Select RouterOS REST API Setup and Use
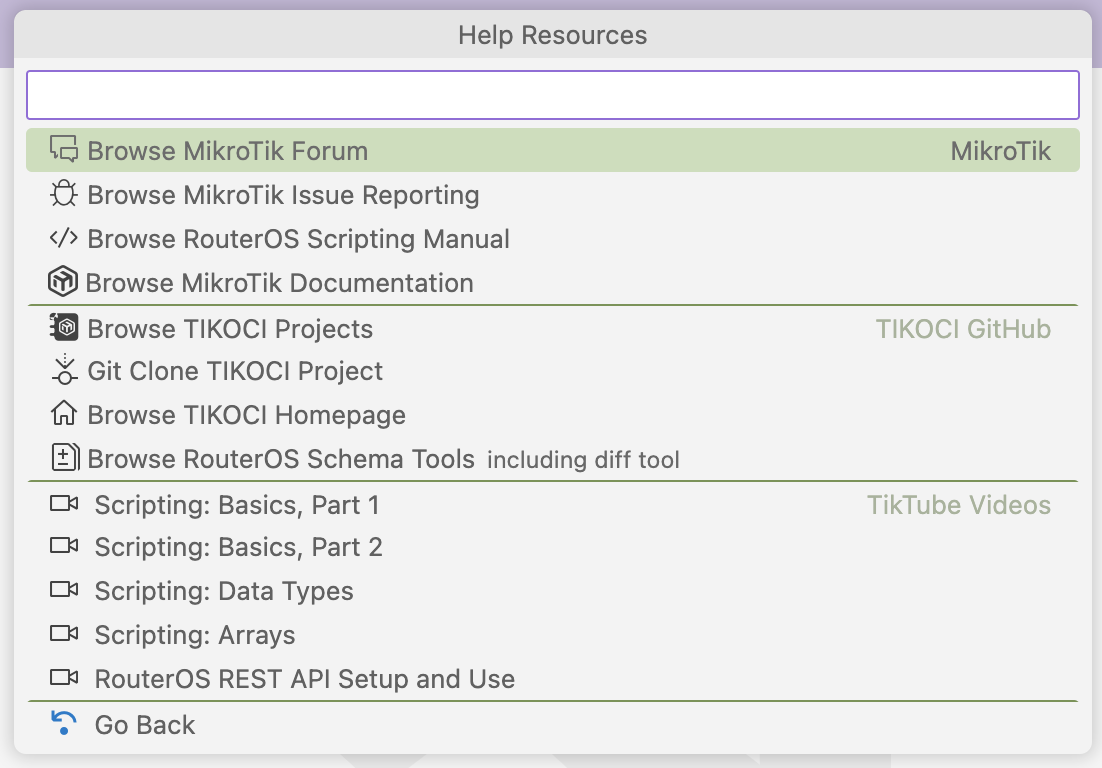 click(x=552, y=679)
